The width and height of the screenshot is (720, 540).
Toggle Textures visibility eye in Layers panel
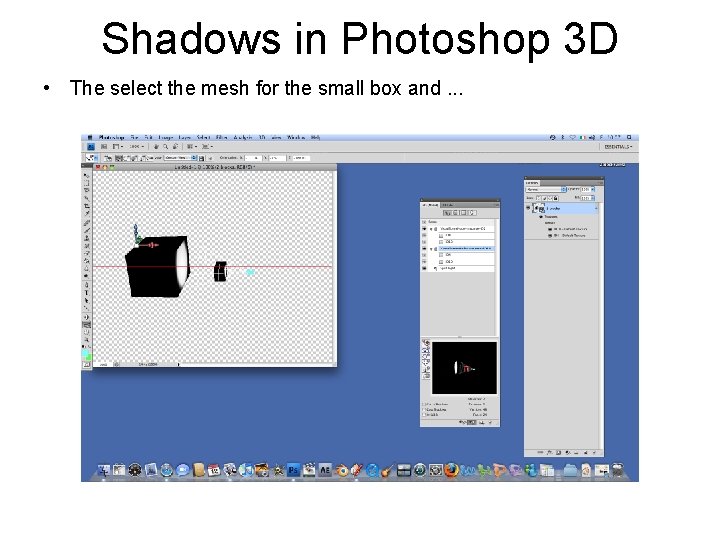click(x=541, y=217)
